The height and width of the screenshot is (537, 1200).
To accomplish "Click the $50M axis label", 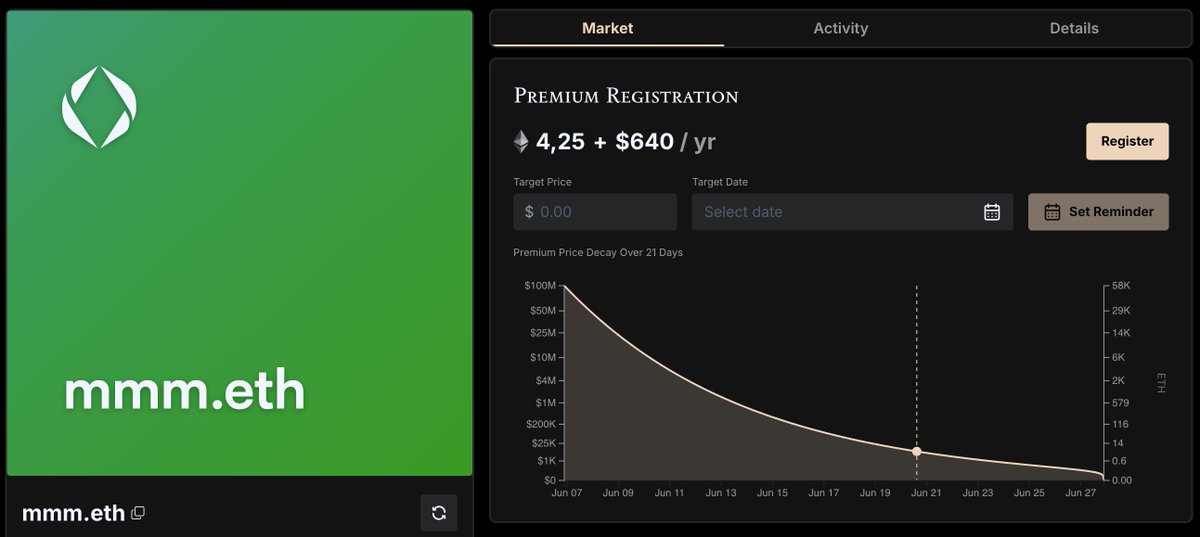I will pyautogui.click(x=542, y=310).
